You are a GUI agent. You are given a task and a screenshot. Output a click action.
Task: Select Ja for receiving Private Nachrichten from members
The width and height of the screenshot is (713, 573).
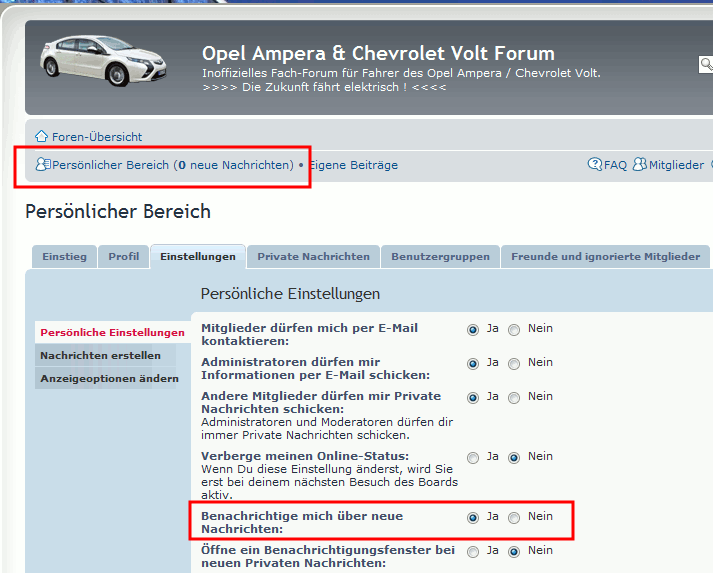(x=473, y=398)
